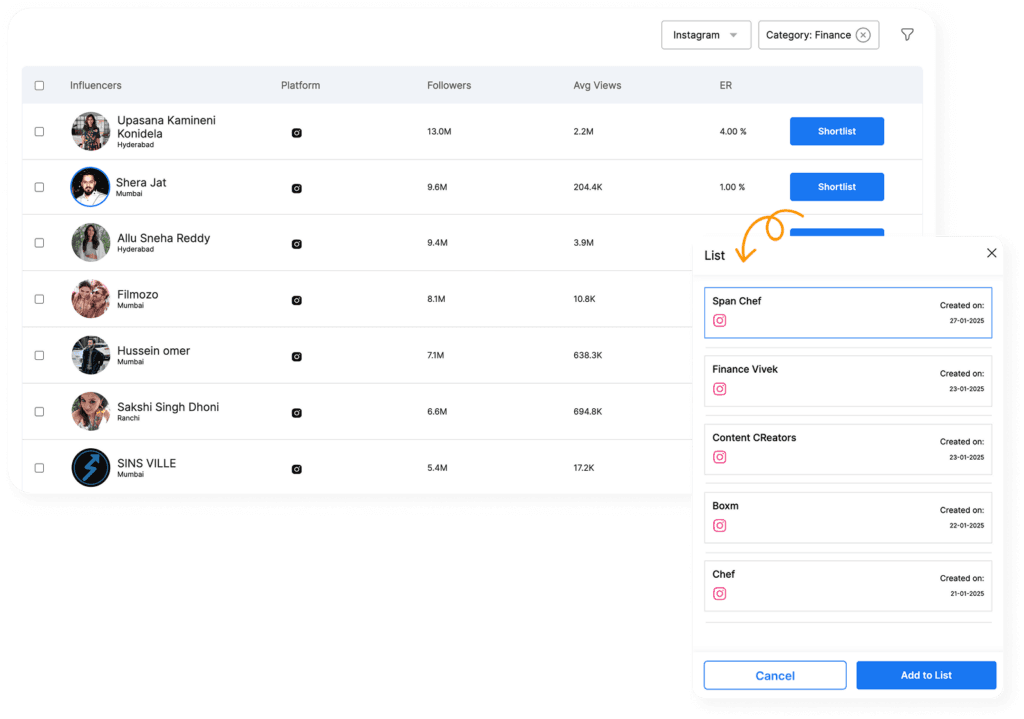Click the Instagram platform icon for Filmozo
Viewport: 1024px width, 719px height.
[297, 299]
